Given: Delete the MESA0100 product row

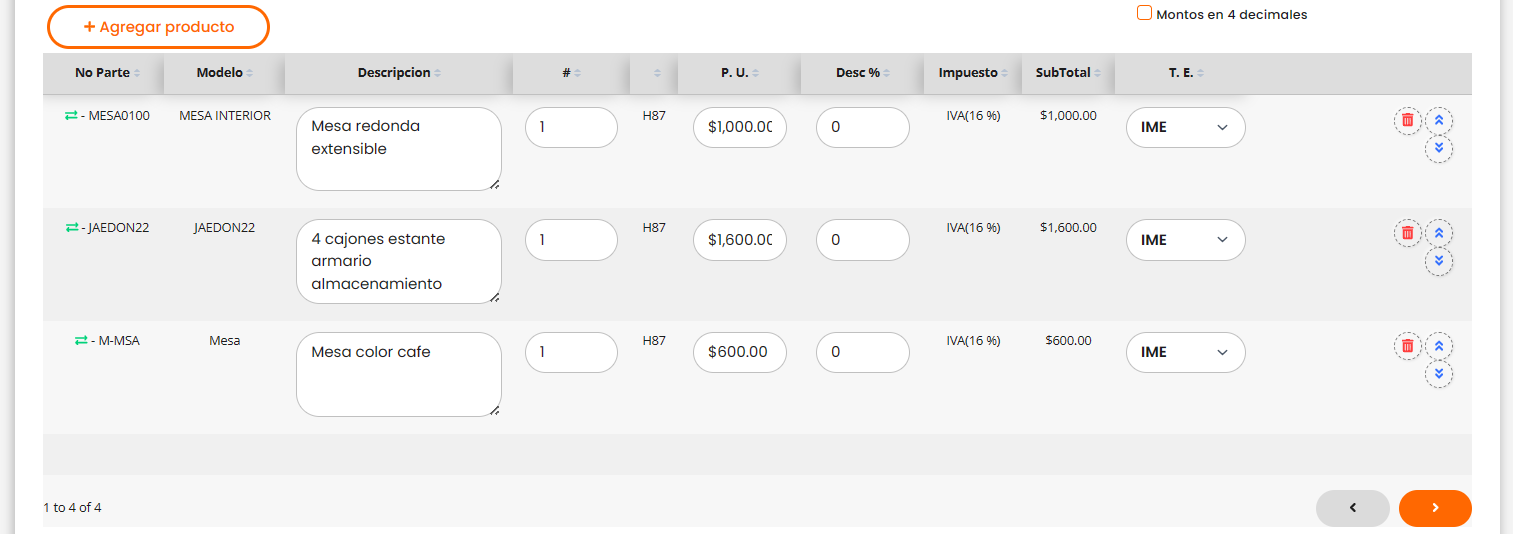Looking at the screenshot, I should 1407,120.
